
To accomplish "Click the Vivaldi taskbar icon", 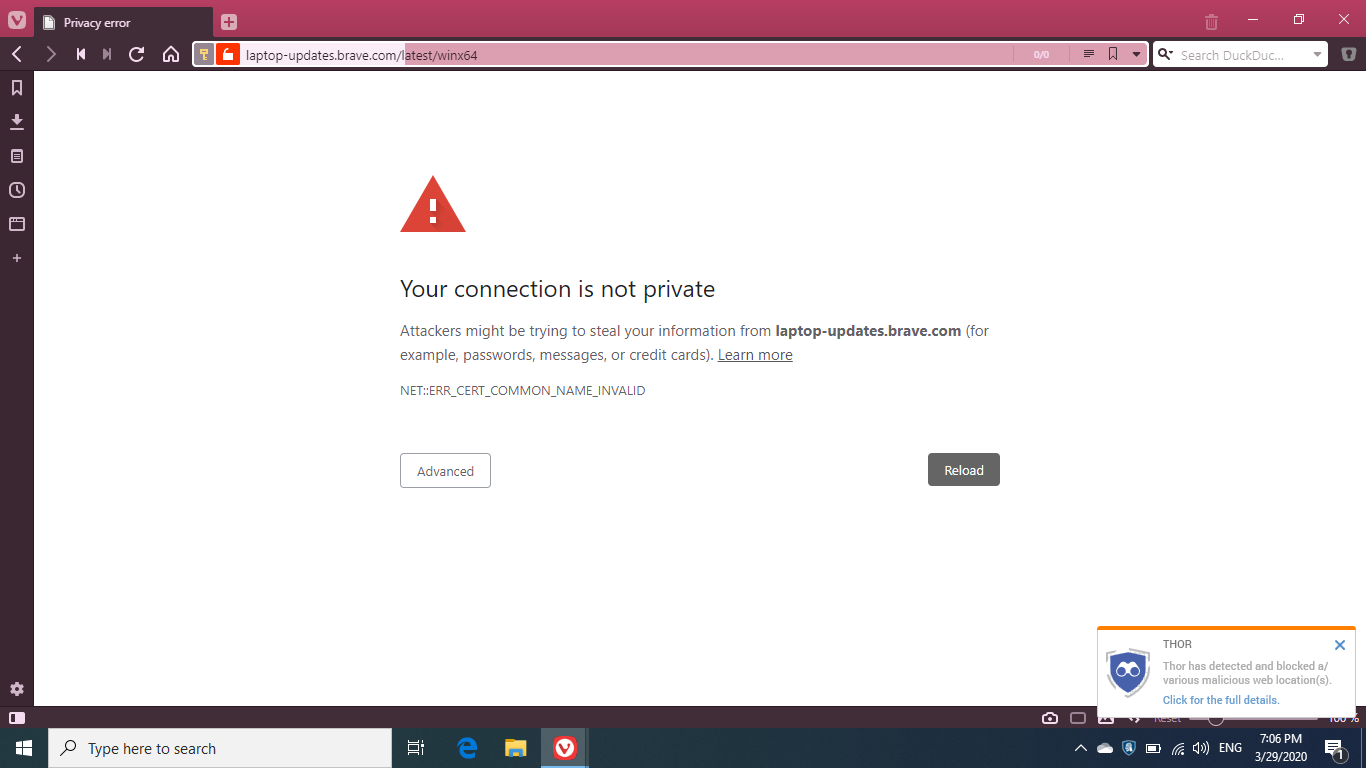I will pyautogui.click(x=564, y=748).
